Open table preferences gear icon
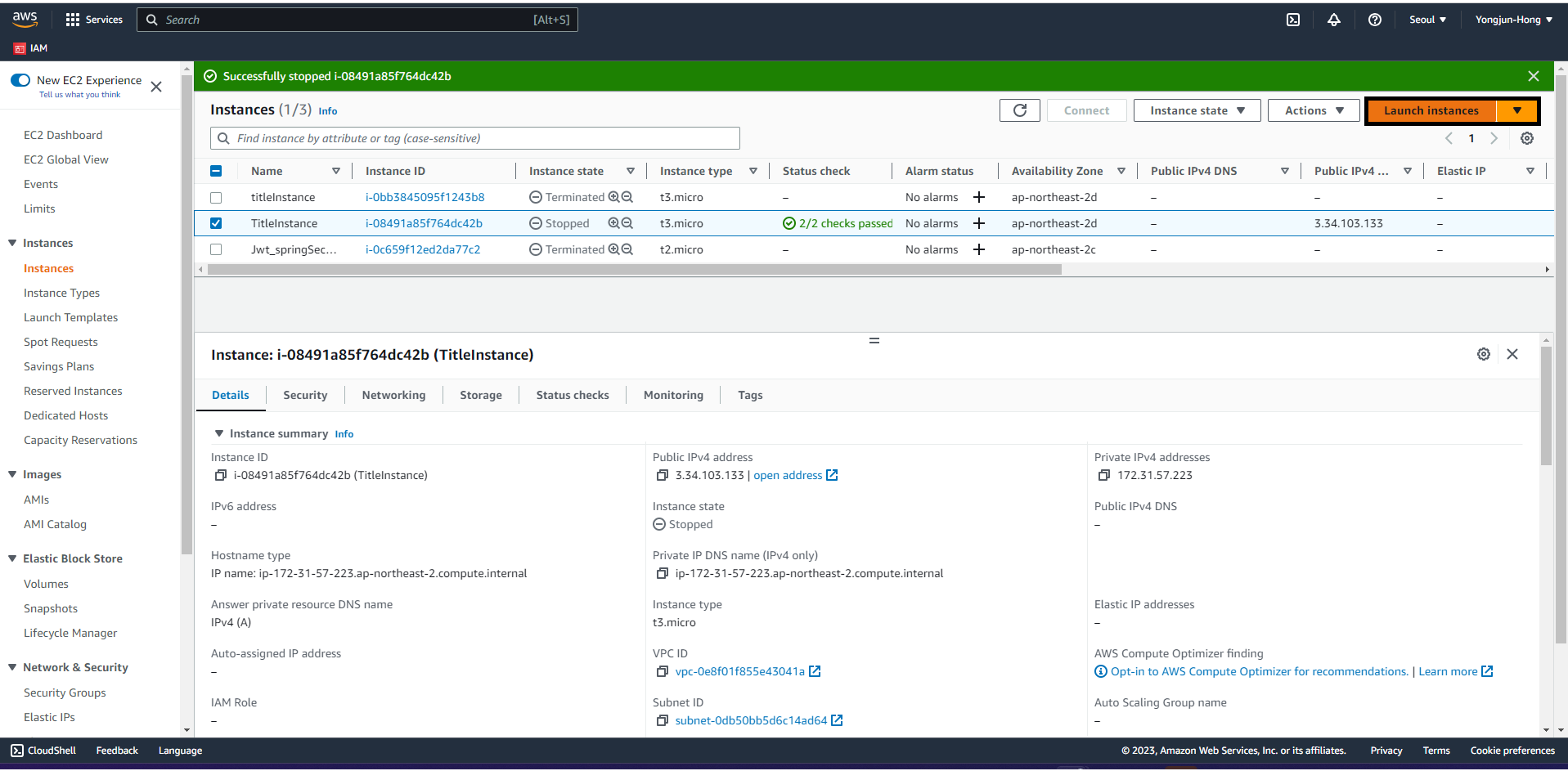This screenshot has width=1568, height=771. click(1527, 138)
